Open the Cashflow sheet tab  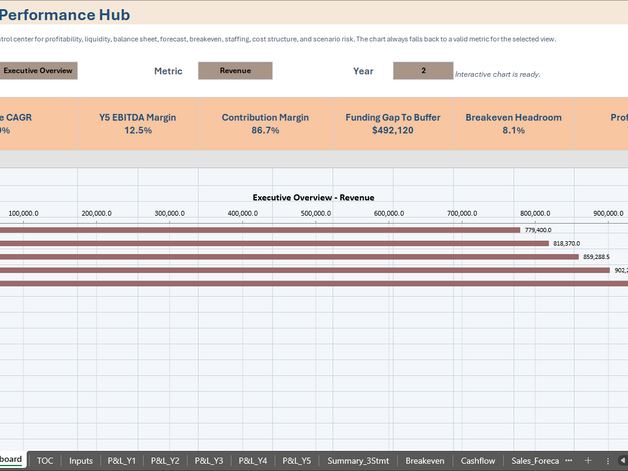[478, 461]
